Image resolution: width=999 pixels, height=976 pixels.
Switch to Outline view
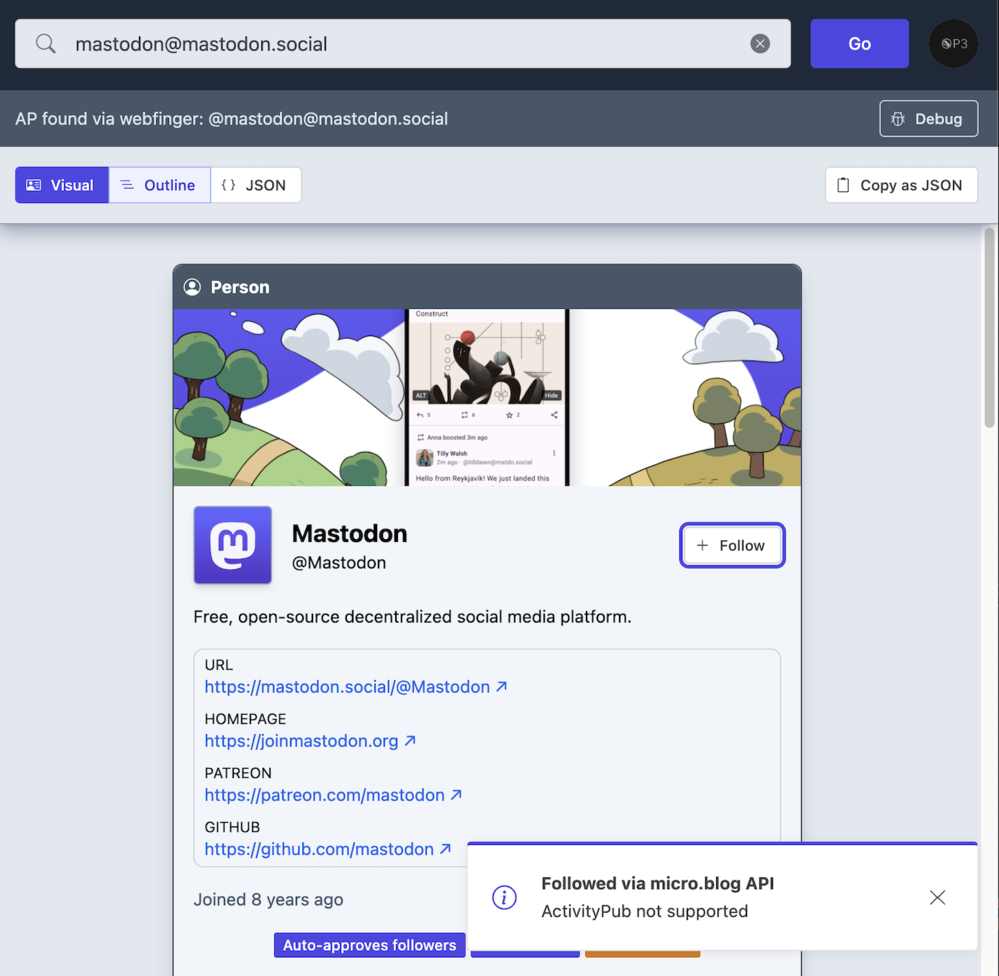(159, 185)
